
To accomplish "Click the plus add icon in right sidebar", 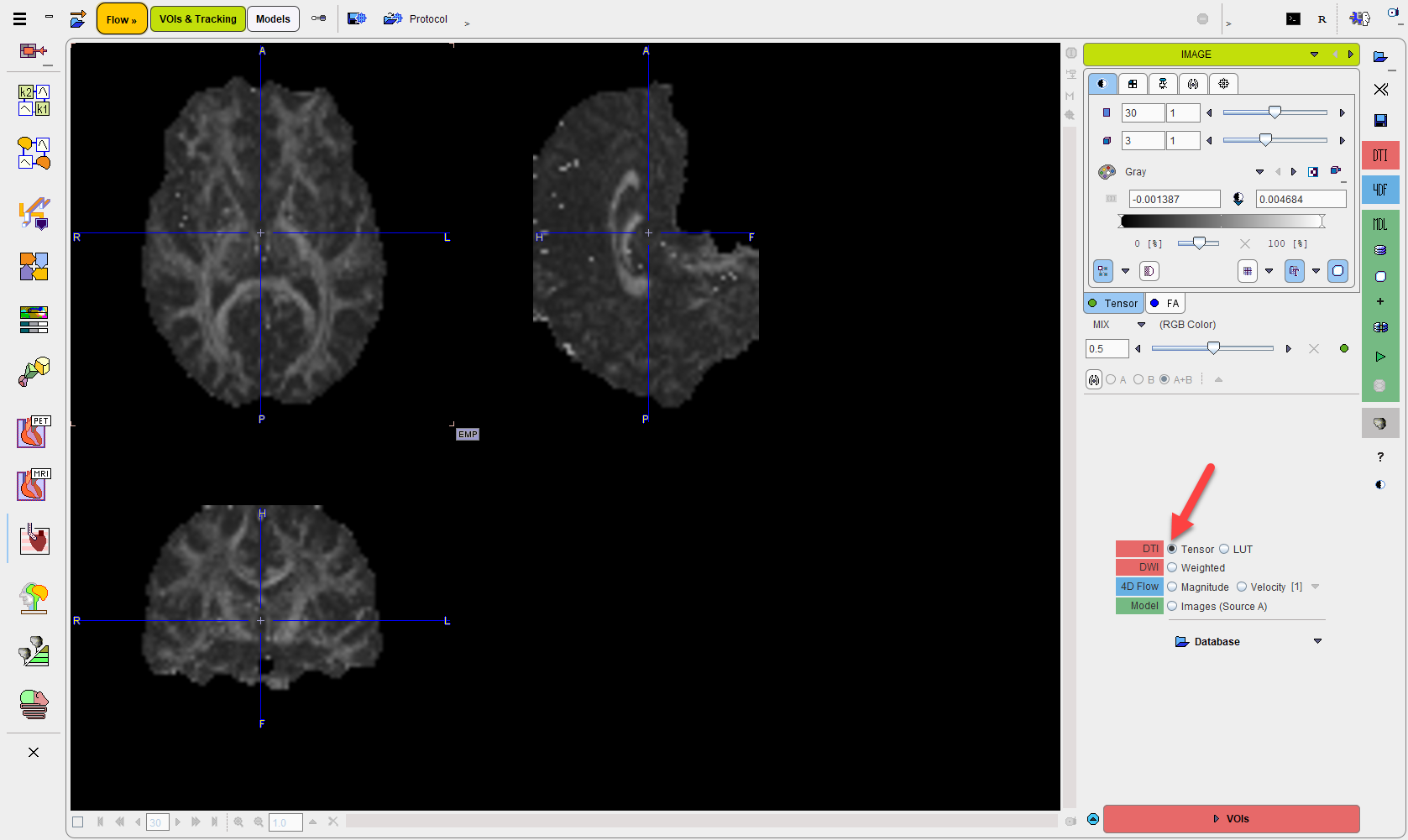I will (x=1380, y=301).
